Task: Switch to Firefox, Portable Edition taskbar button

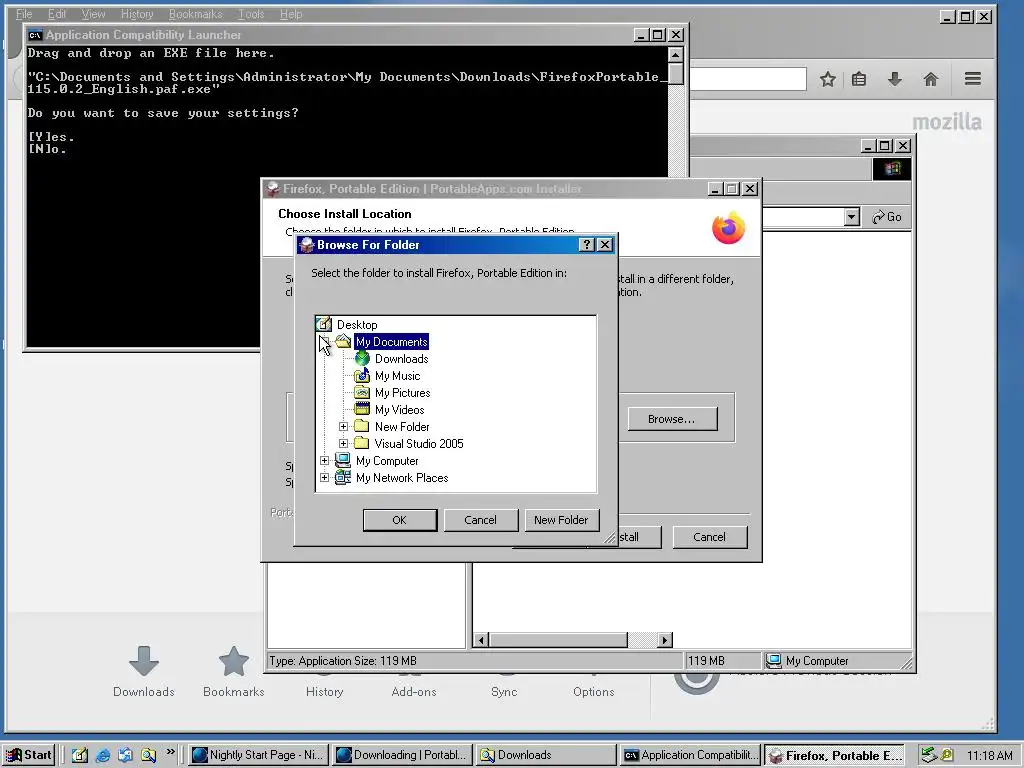Action: pyautogui.click(x=835, y=755)
